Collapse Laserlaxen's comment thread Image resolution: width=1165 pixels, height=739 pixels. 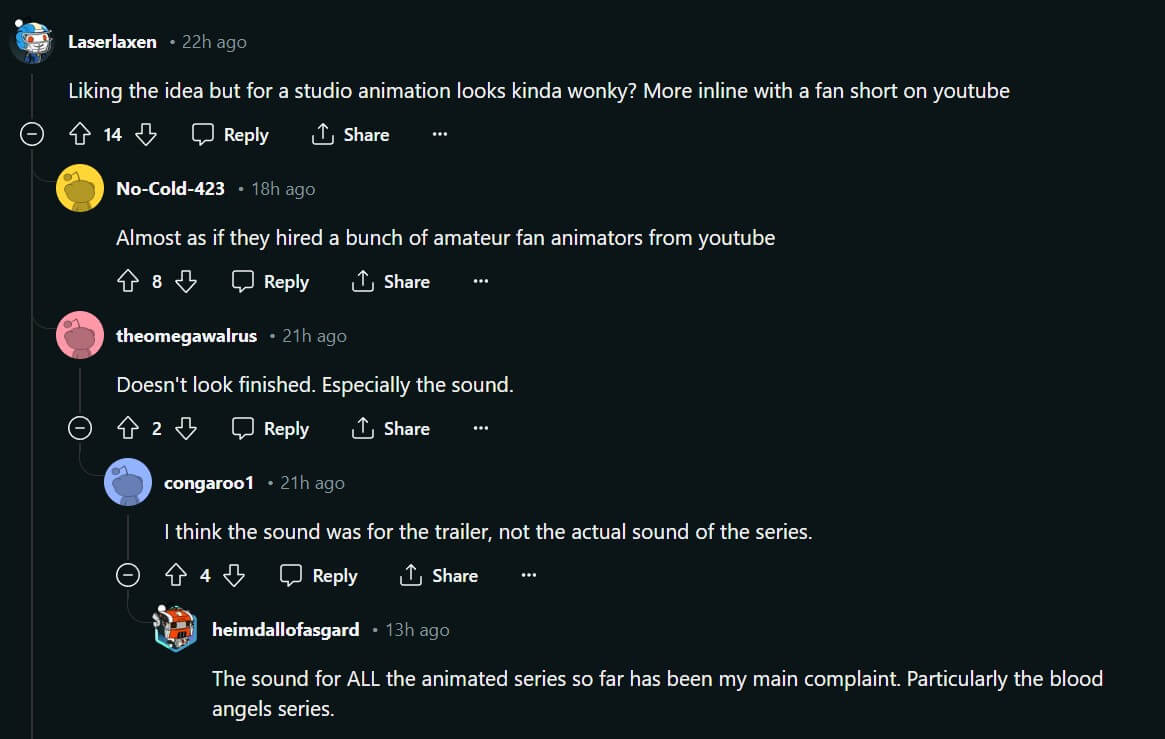32,135
